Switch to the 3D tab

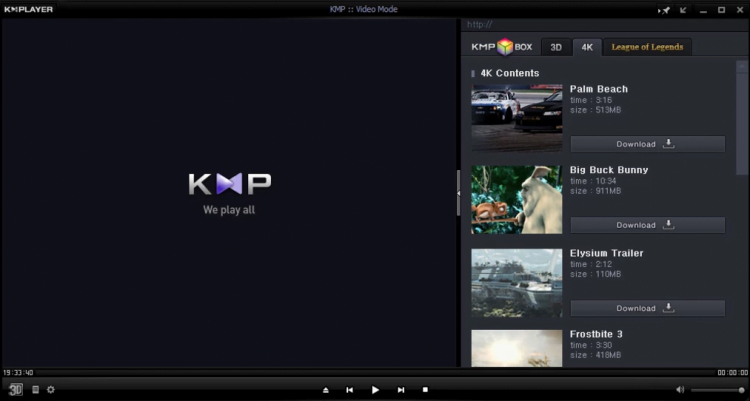coord(556,47)
